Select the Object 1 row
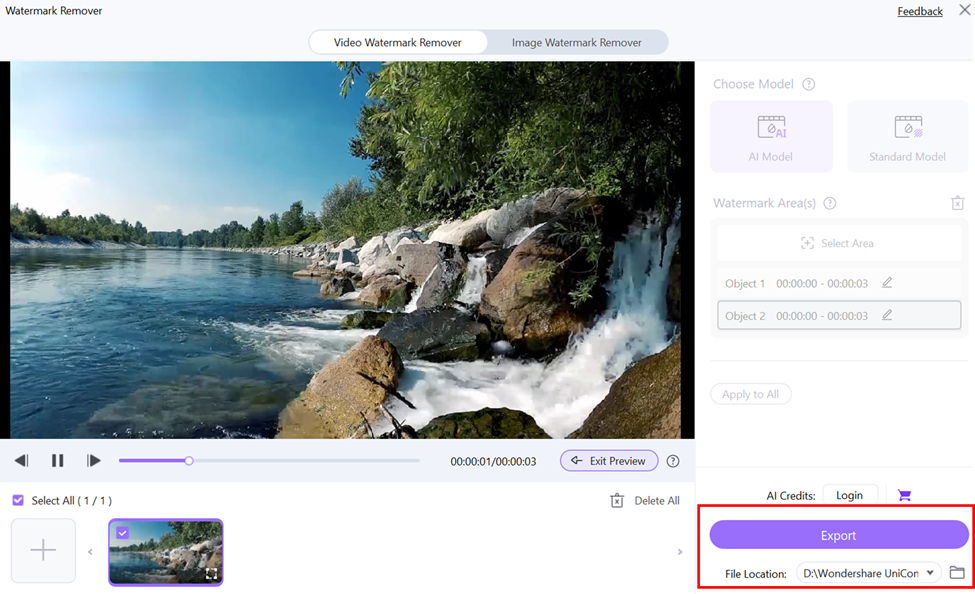Image resolution: width=975 pixels, height=594 pixels. tap(839, 284)
